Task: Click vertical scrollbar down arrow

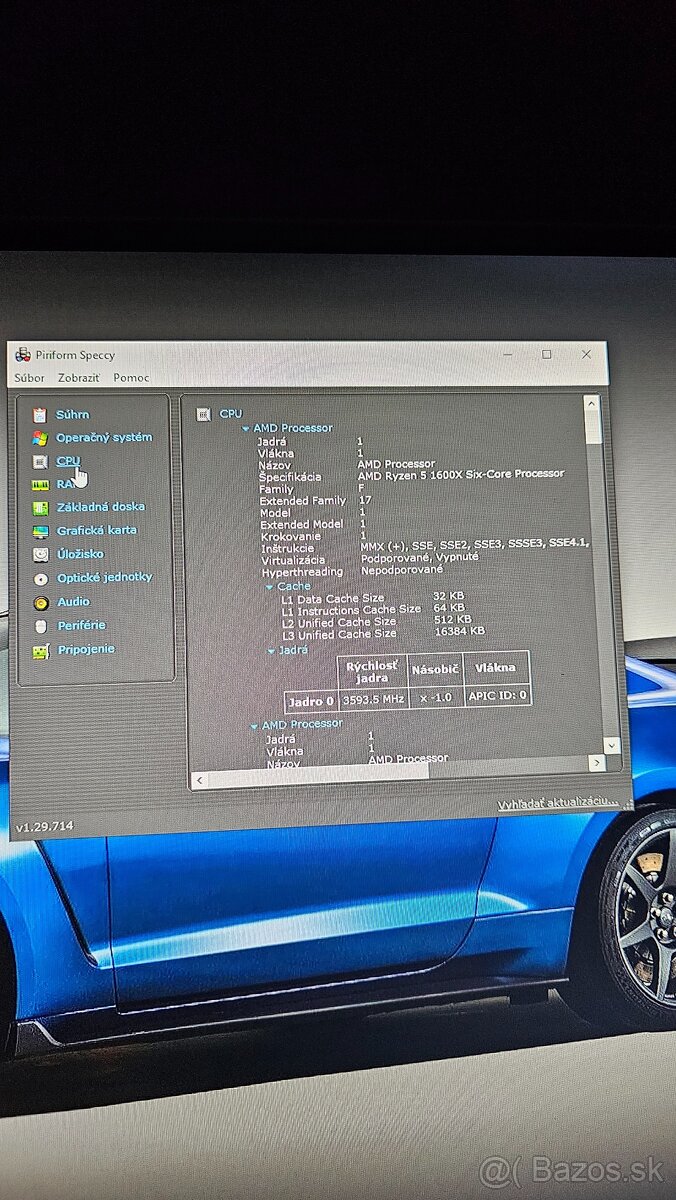Action: [x=612, y=745]
